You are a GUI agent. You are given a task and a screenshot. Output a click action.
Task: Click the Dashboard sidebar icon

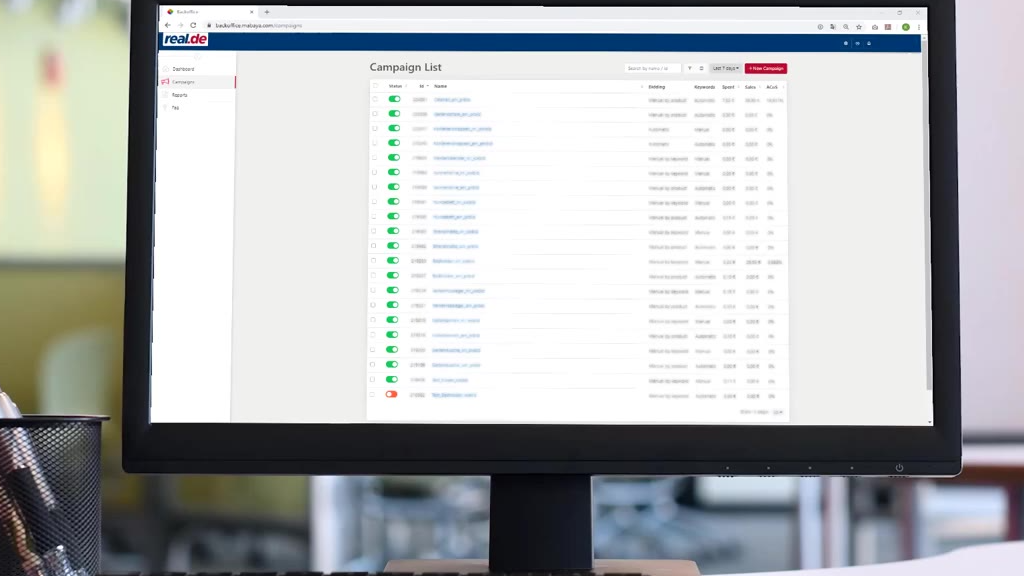point(166,69)
